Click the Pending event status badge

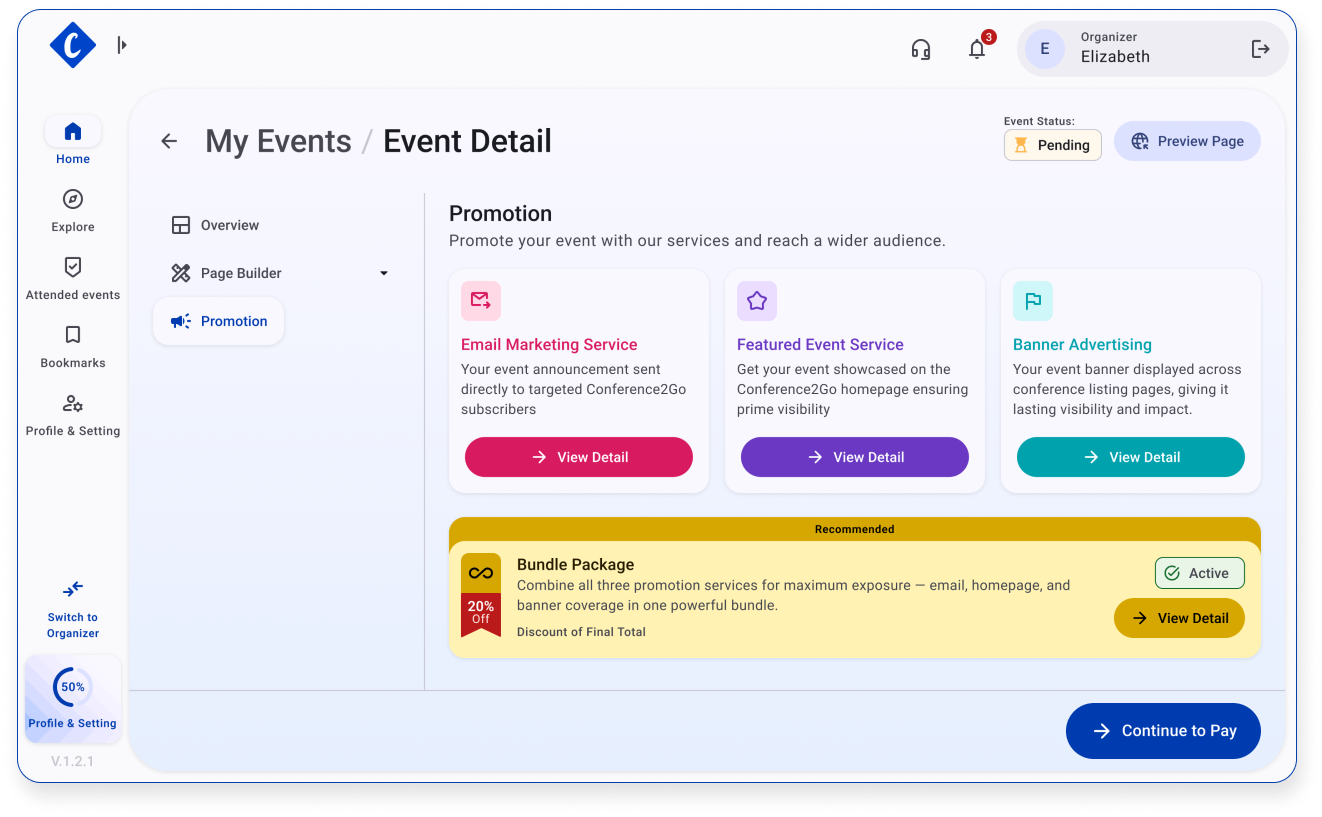[1052, 145]
